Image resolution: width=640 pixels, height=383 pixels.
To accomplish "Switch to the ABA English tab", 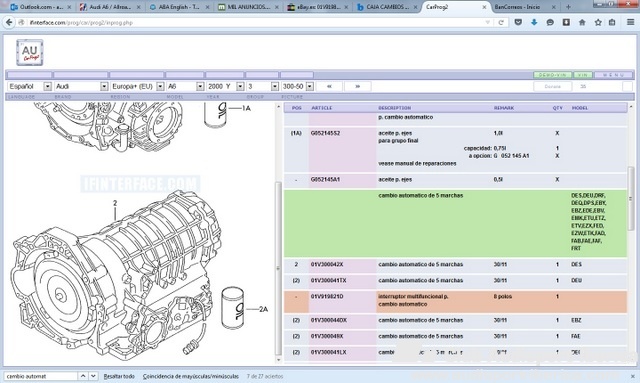I will (180, 7).
